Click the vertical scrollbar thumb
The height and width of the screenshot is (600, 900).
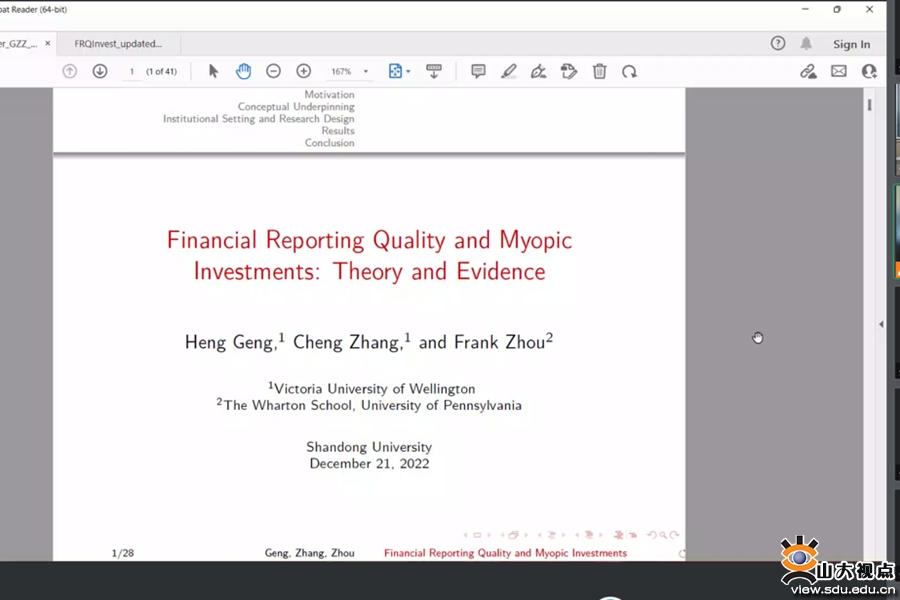(x=870, y=104)
